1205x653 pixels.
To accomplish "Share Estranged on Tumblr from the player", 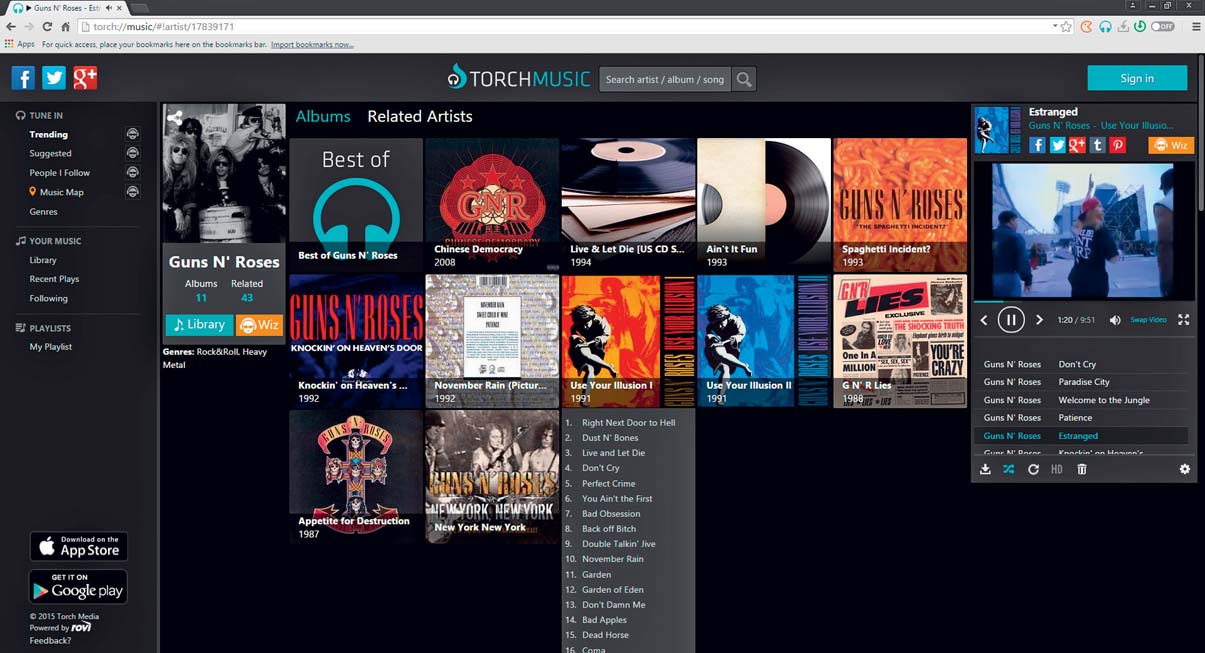I will click(x=1098, y=145).
